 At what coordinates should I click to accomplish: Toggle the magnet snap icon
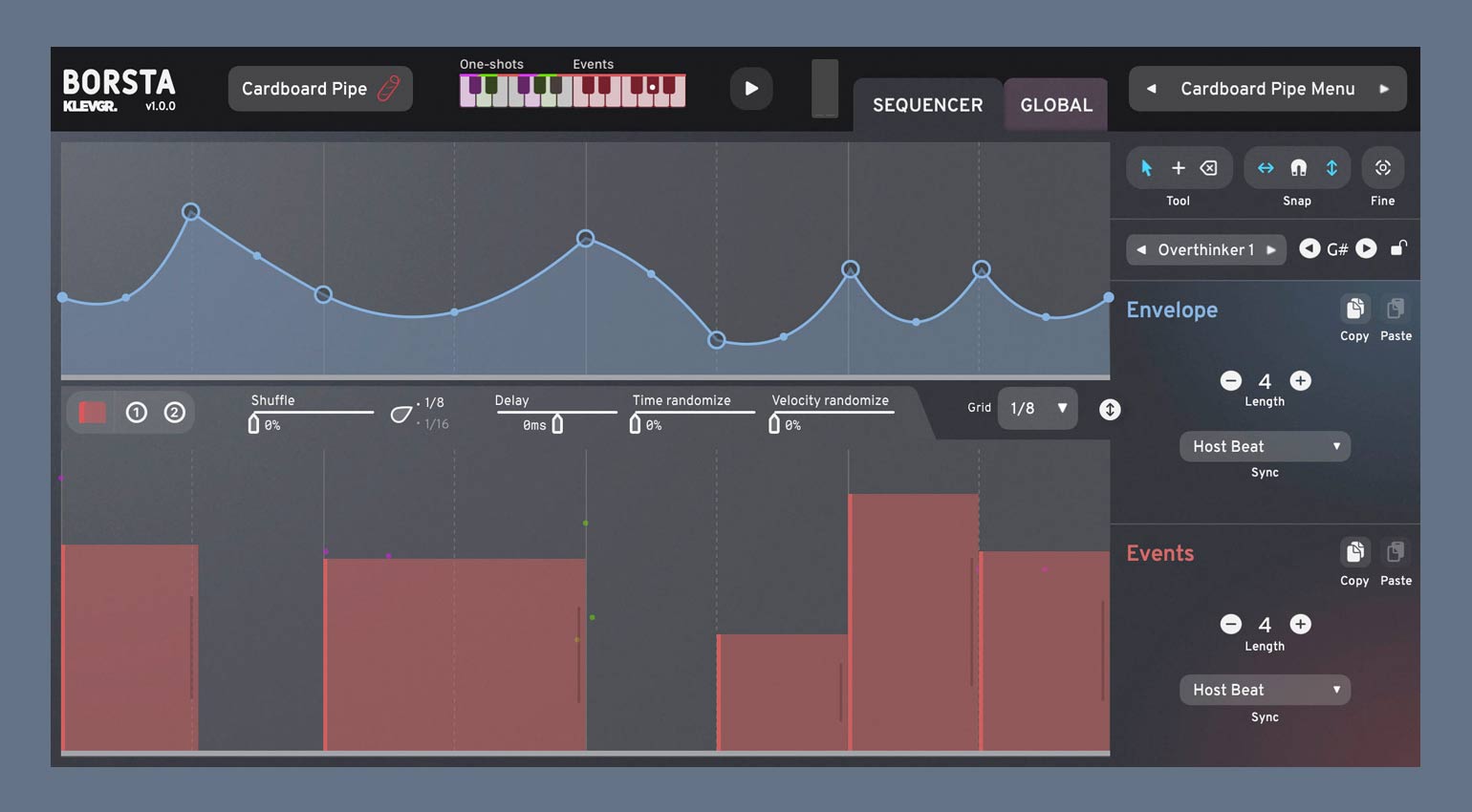pos(1298,168)
